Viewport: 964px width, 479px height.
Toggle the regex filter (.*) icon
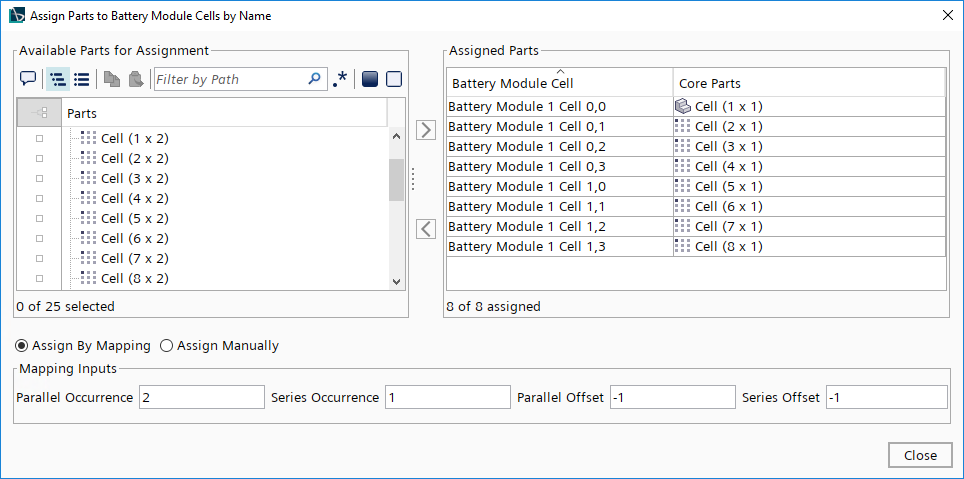(341, 79)
